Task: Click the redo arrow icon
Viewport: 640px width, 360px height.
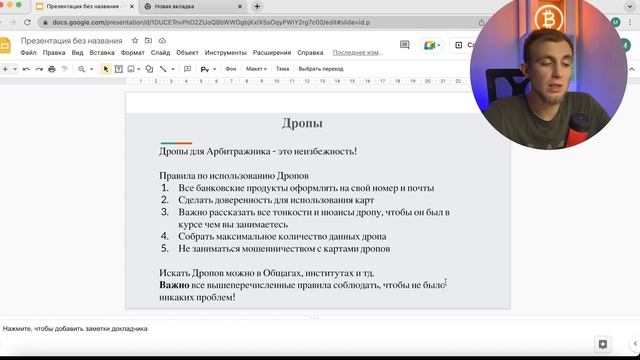Action: pos(39,69)
